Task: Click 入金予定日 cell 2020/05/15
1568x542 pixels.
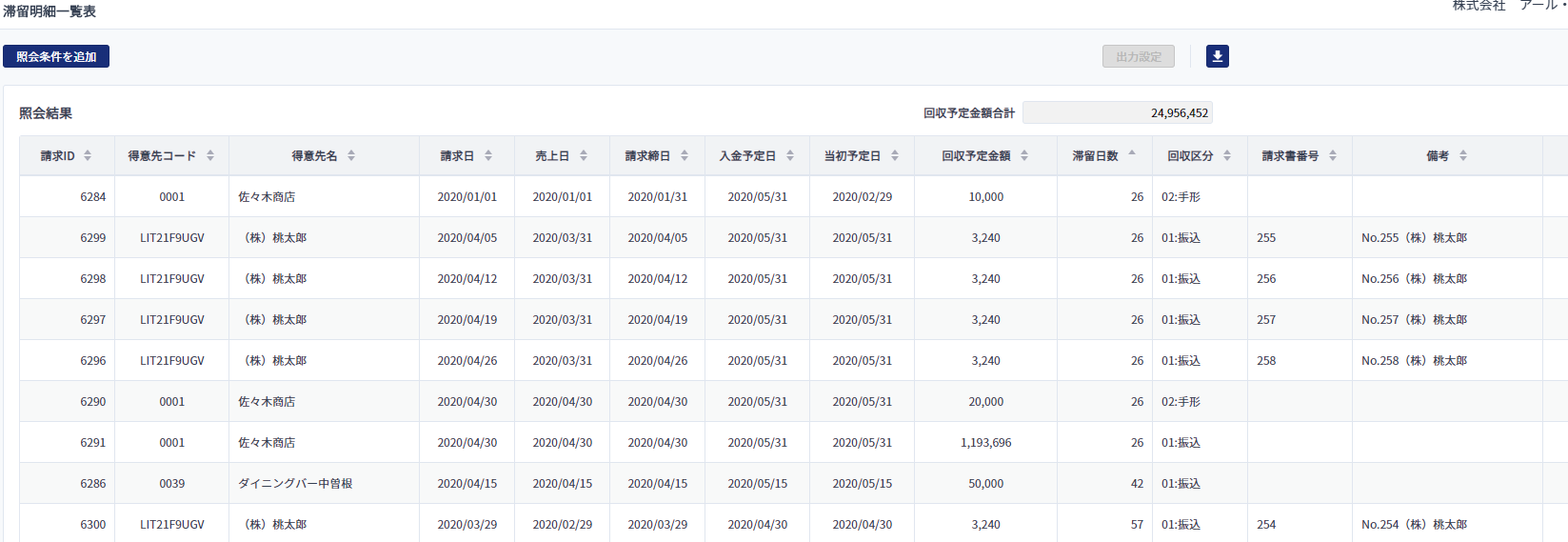Action: (758, 483)
